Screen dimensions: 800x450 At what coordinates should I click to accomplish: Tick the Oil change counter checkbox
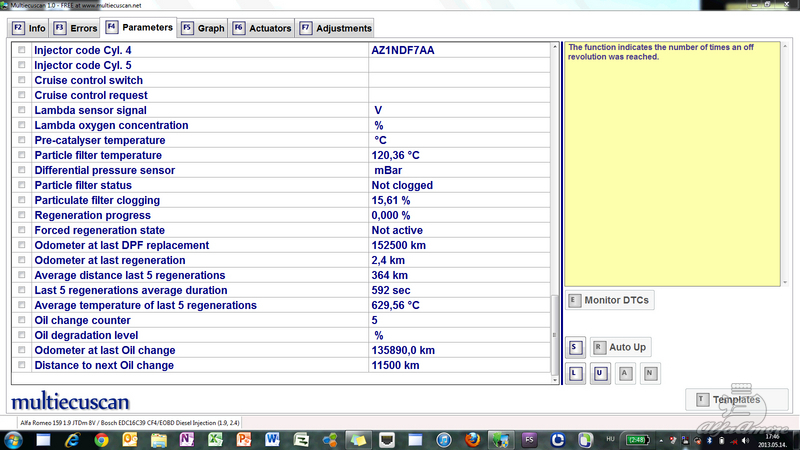point(21,320)
